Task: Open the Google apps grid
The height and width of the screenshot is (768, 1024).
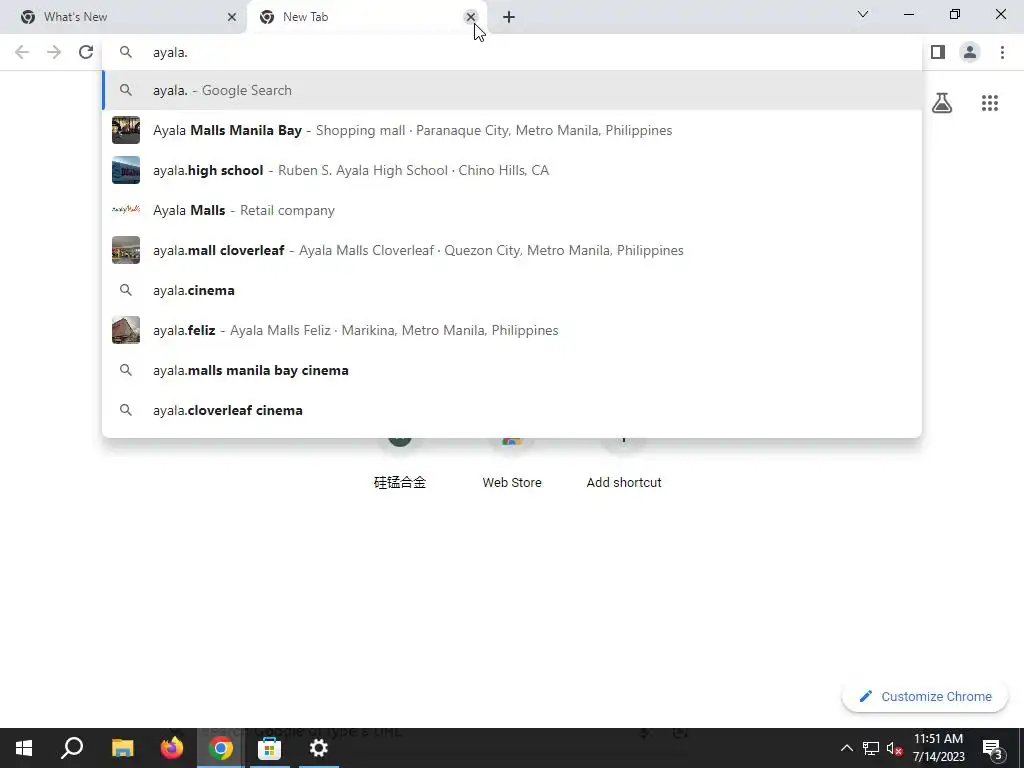Action: (x=990, y=103)
